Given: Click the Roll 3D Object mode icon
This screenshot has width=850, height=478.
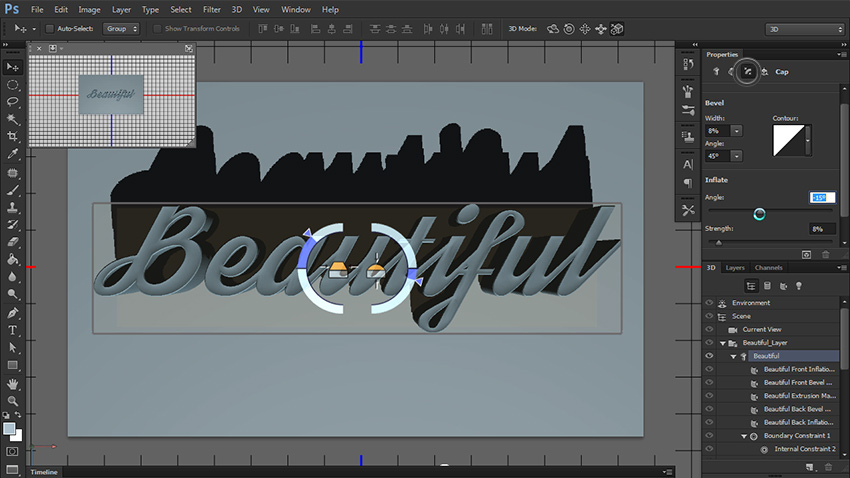Looking at the screenshot, I should tap(570, 29).
